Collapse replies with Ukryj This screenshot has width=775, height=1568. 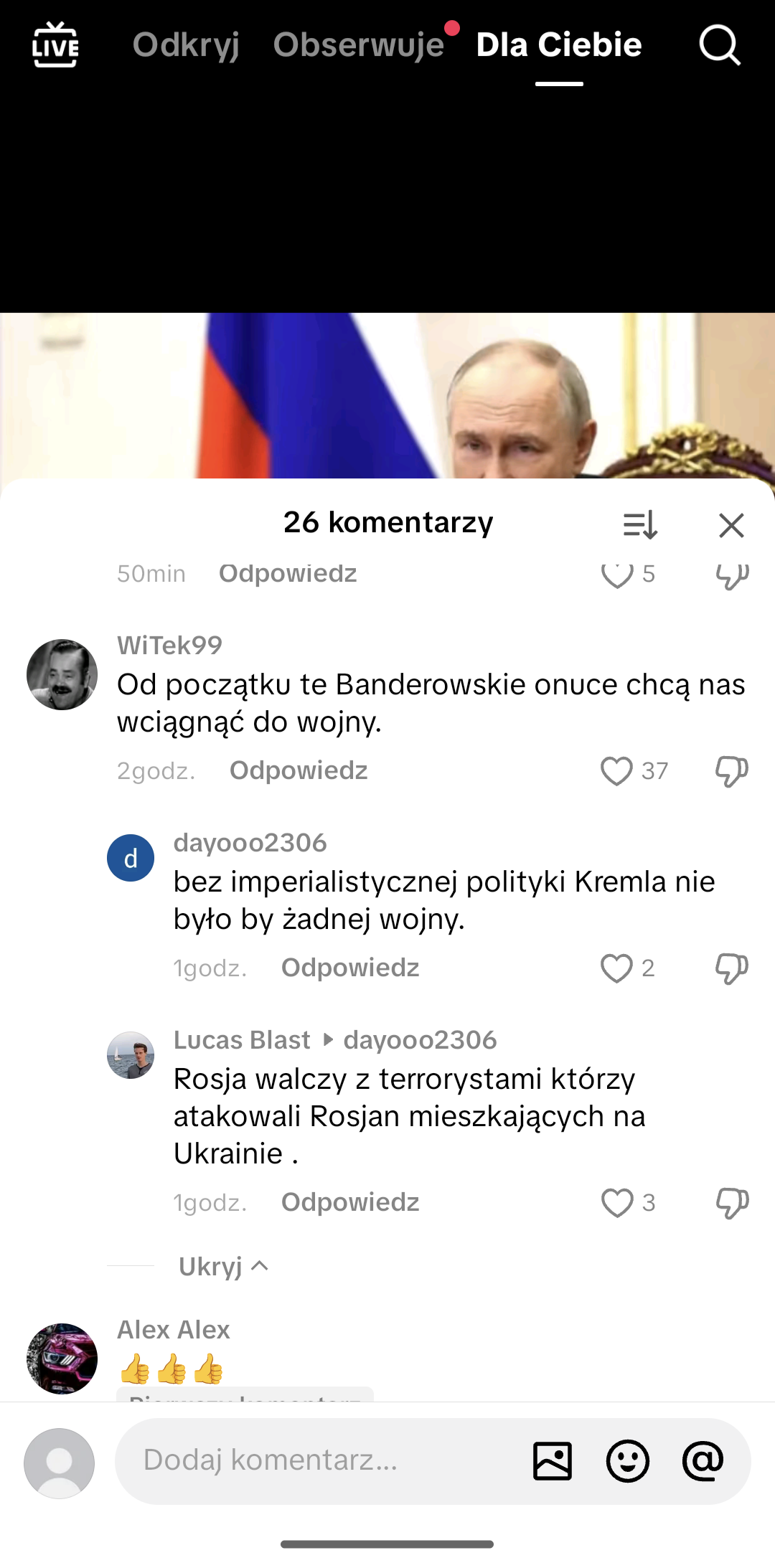point(223,1266)
